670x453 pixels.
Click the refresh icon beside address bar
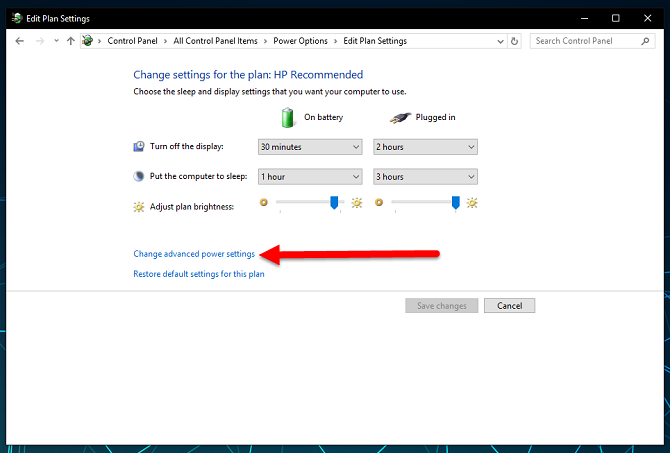[x=515, y=41]
